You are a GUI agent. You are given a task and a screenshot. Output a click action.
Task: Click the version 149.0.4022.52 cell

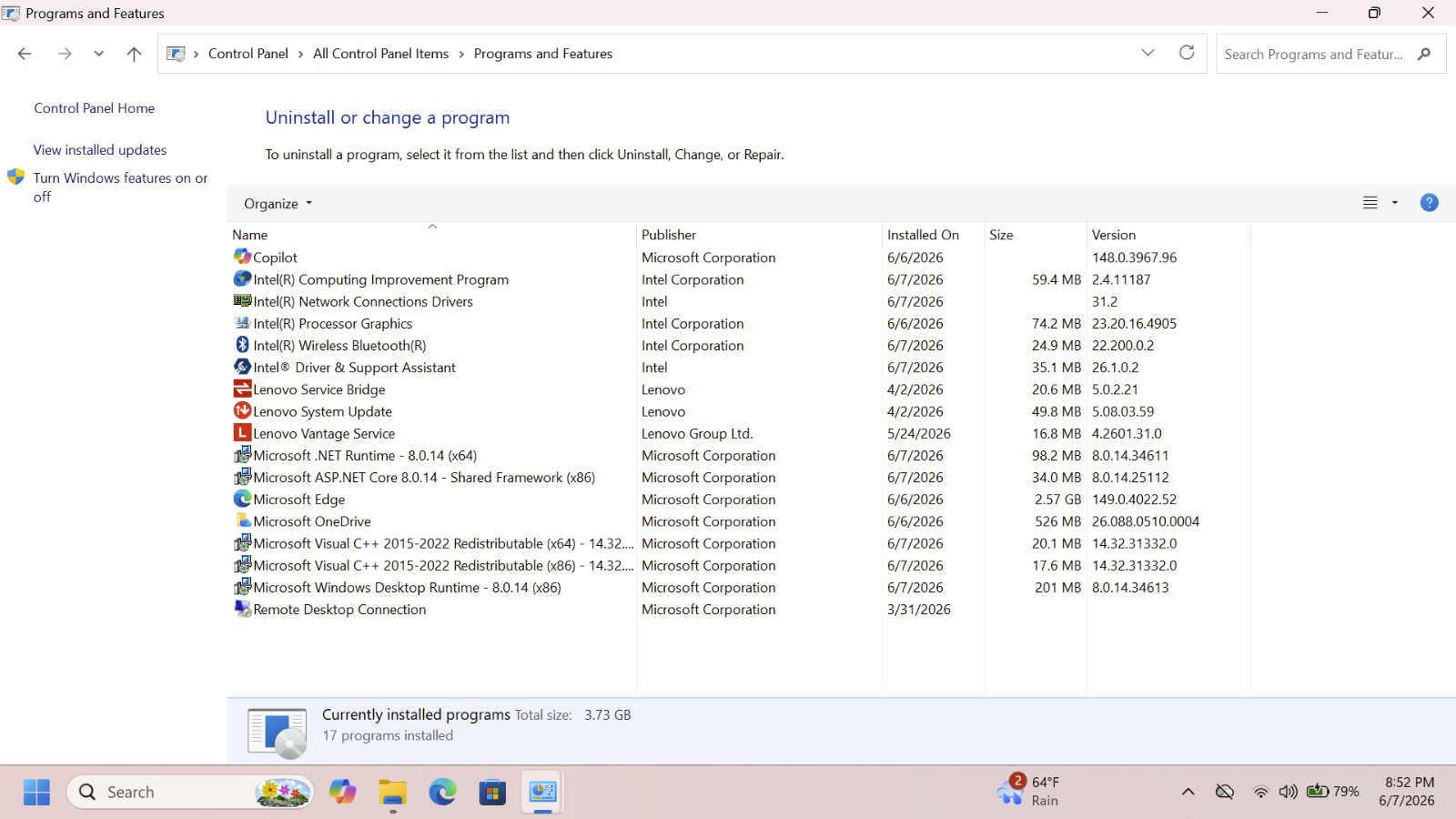[x=1134, y=500]
